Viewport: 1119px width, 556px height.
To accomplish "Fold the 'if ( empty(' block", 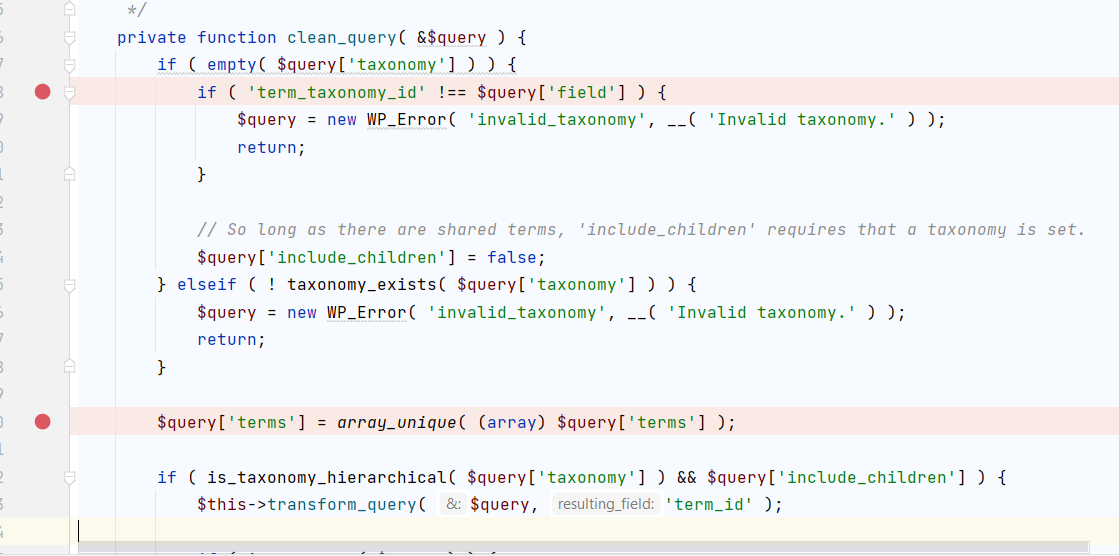I will [x=69, y=65].
